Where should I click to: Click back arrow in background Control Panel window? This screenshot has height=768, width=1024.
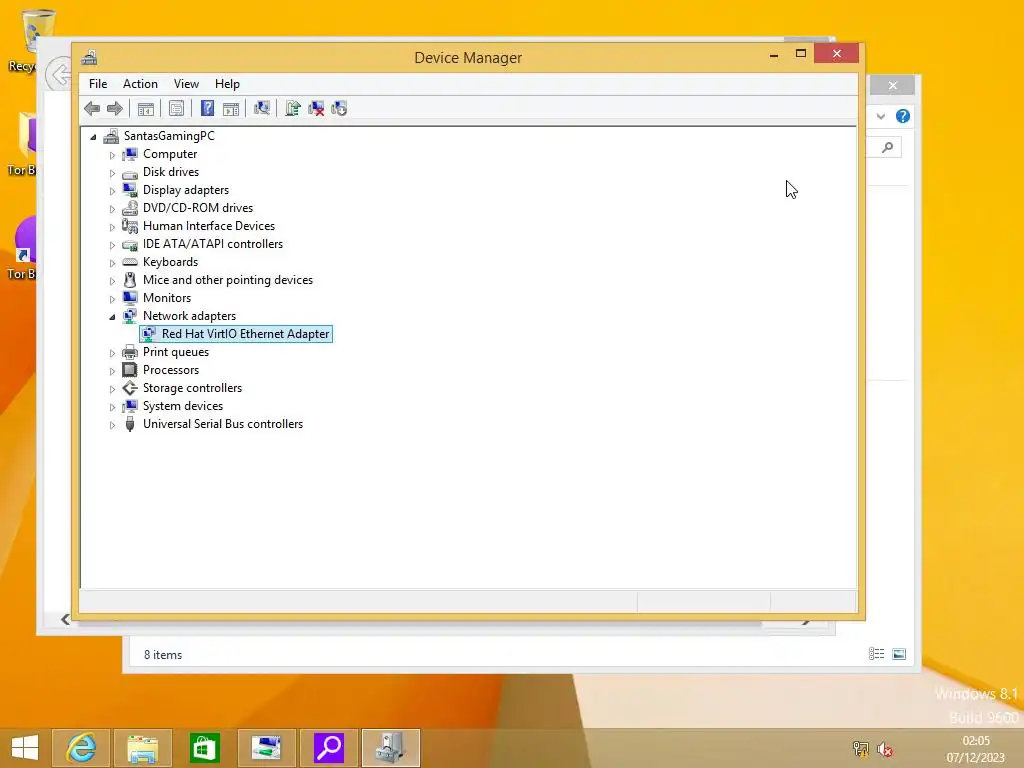[60, 74]
